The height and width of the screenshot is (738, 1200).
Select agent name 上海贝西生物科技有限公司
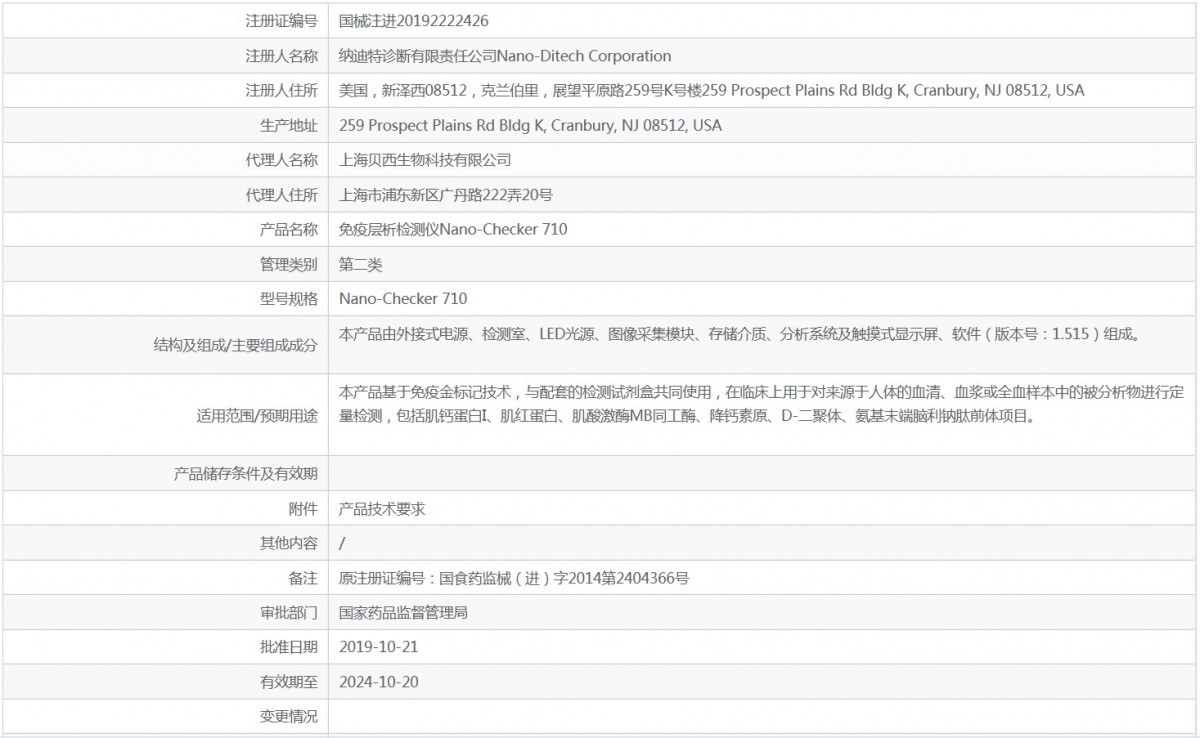(425, 160)
